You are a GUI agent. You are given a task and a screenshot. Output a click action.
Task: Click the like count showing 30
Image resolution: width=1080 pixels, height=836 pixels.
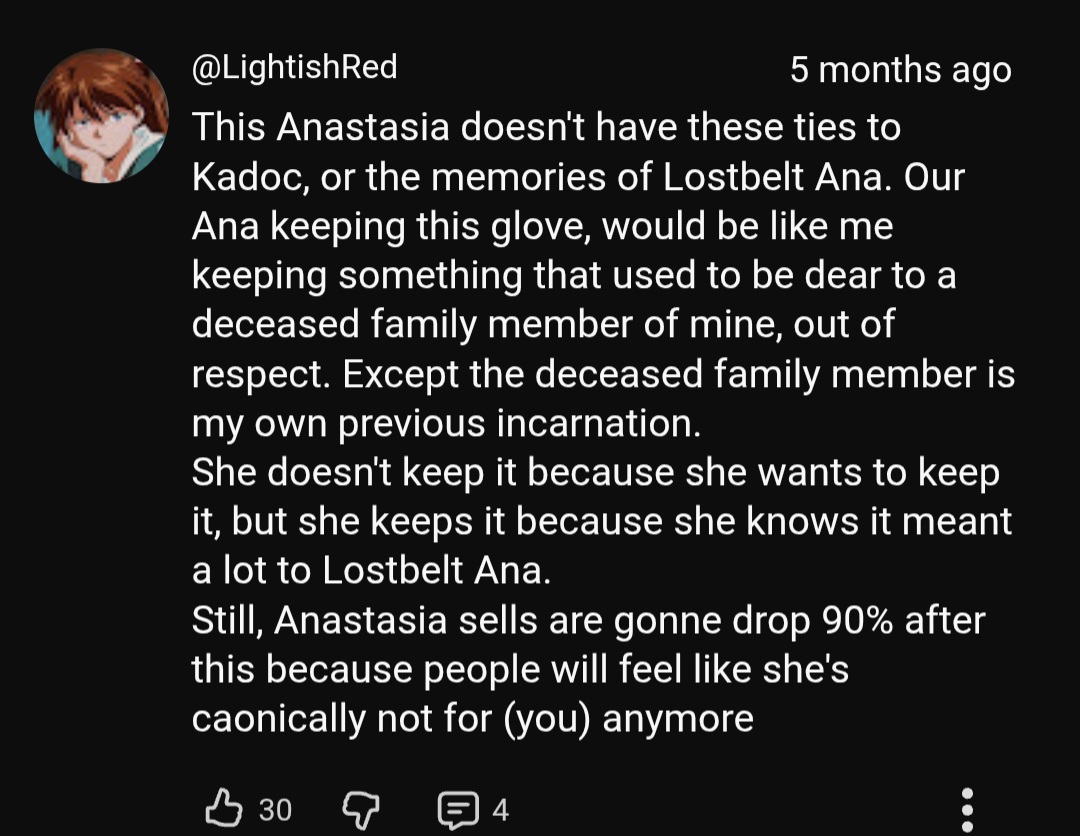coord(275,809)
